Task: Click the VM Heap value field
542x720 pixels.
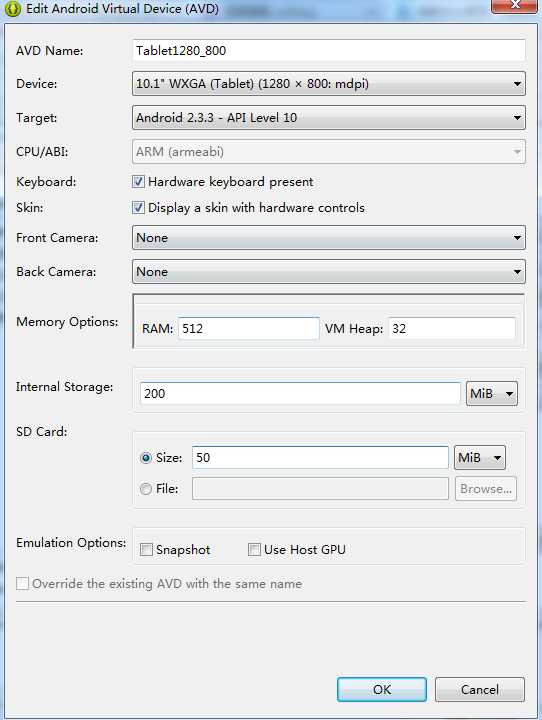Action: point(452,328)
